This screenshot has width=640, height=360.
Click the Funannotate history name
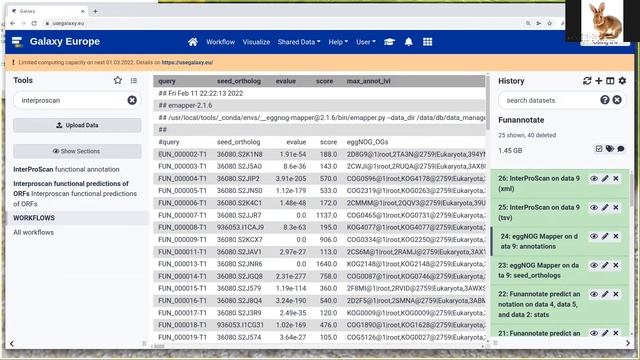521,120
